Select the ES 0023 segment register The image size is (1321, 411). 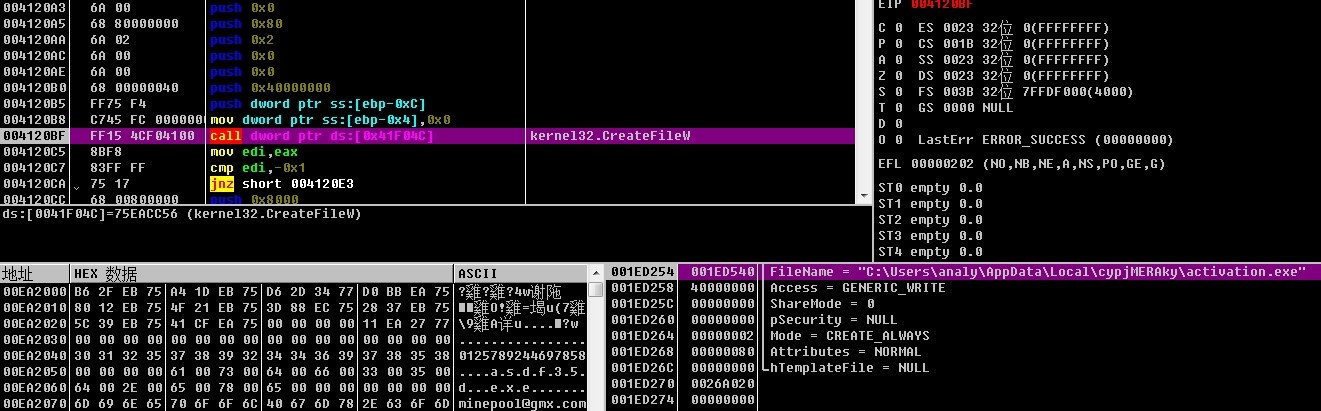tap(1013, 28)
